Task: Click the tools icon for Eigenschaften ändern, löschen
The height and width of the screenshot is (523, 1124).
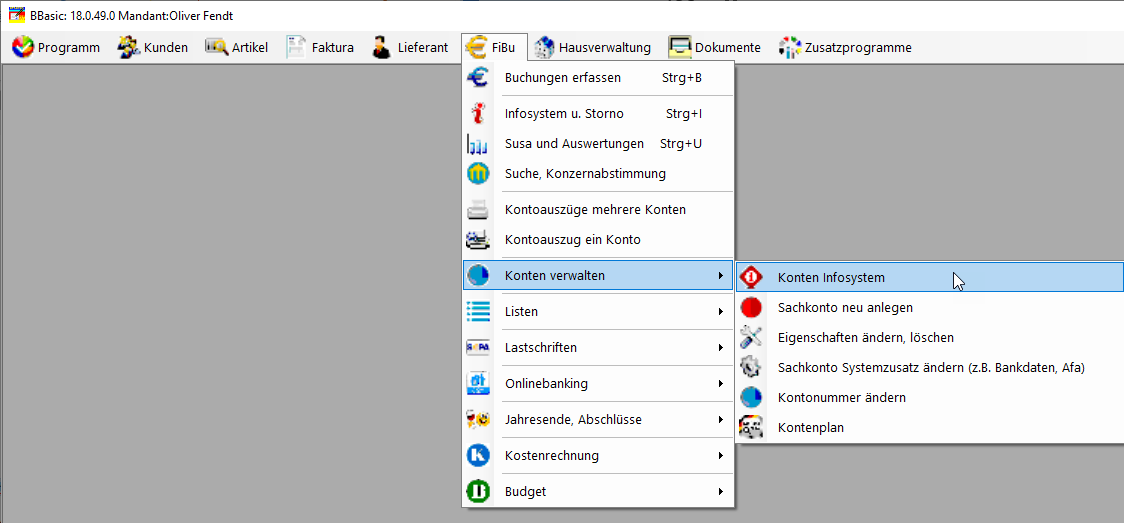Action: pos(751,337)
